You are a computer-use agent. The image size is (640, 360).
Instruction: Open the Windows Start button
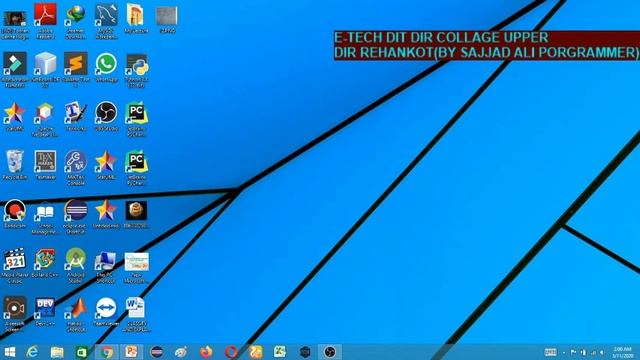click(9, 352)
